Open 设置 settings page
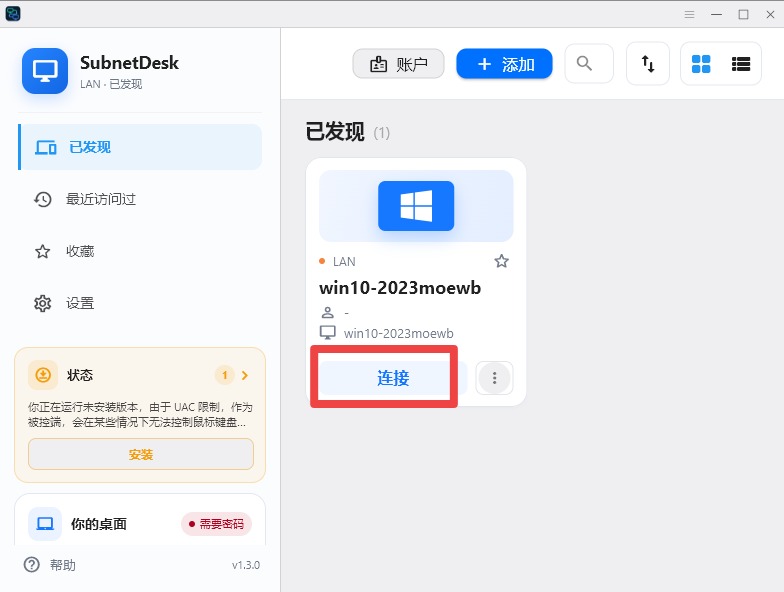Image resolution: width=784 pixels, height=592 pixels. [140, 303]
